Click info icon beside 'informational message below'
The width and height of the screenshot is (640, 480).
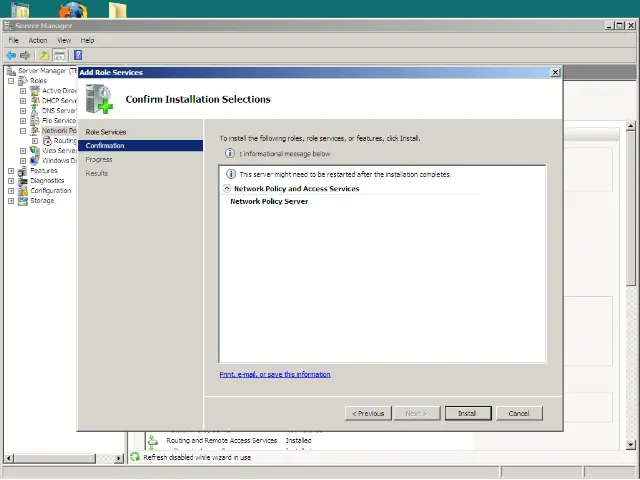tap(230, 153)
